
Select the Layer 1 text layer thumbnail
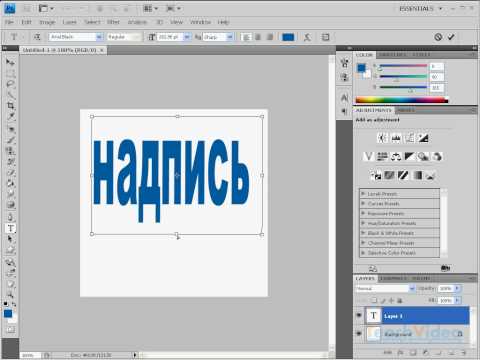coord(373,315)
